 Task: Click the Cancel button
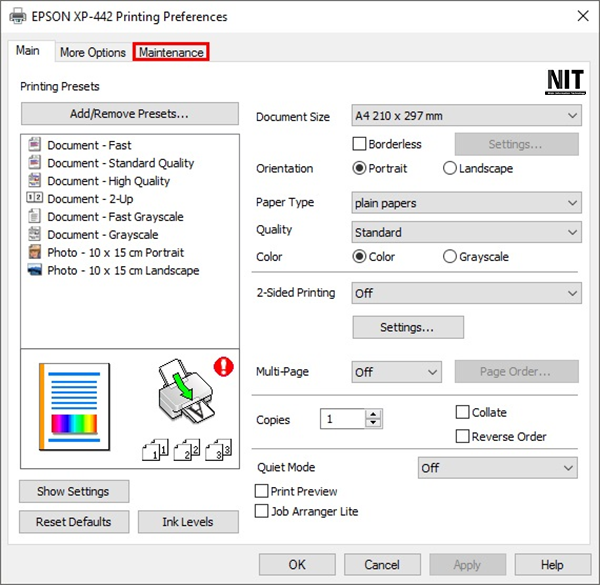coord(382,565)
